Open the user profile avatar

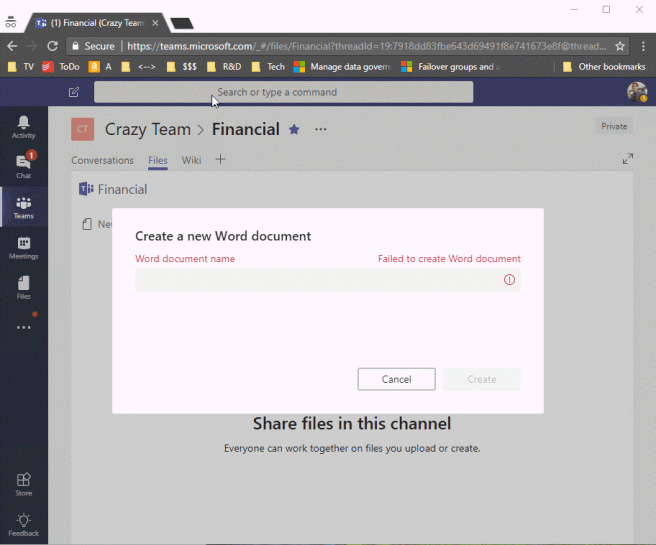[x=637, y=92]
